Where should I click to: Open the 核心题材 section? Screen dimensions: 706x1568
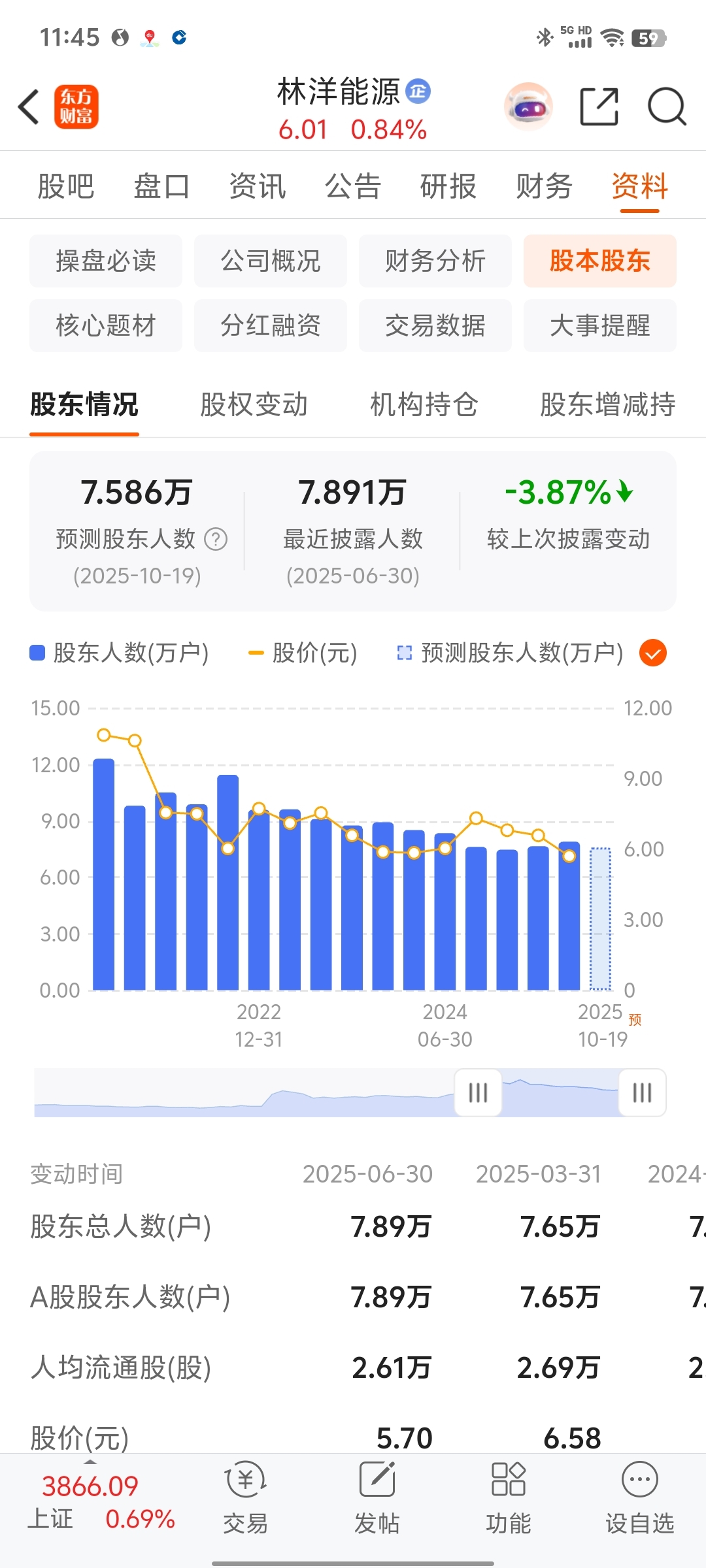tap(106, 325)
